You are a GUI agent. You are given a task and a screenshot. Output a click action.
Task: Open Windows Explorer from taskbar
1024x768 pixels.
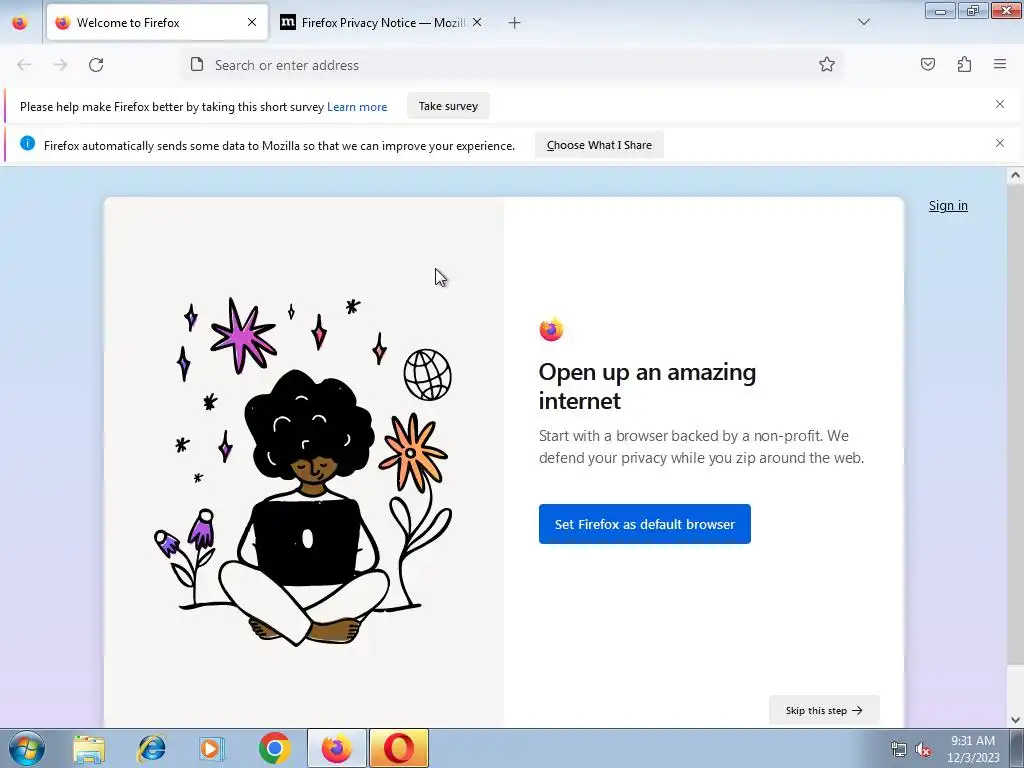coord(89,749)
